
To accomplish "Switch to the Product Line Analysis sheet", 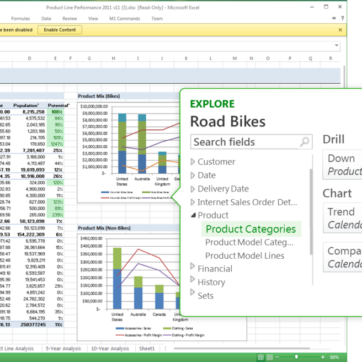I will pyautogui.click(x=17, y=349).
